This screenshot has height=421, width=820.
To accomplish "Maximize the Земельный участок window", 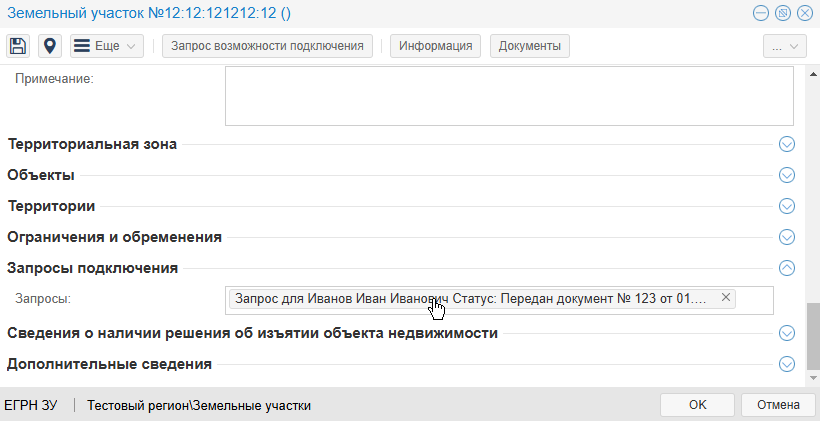I will (782, 13).
